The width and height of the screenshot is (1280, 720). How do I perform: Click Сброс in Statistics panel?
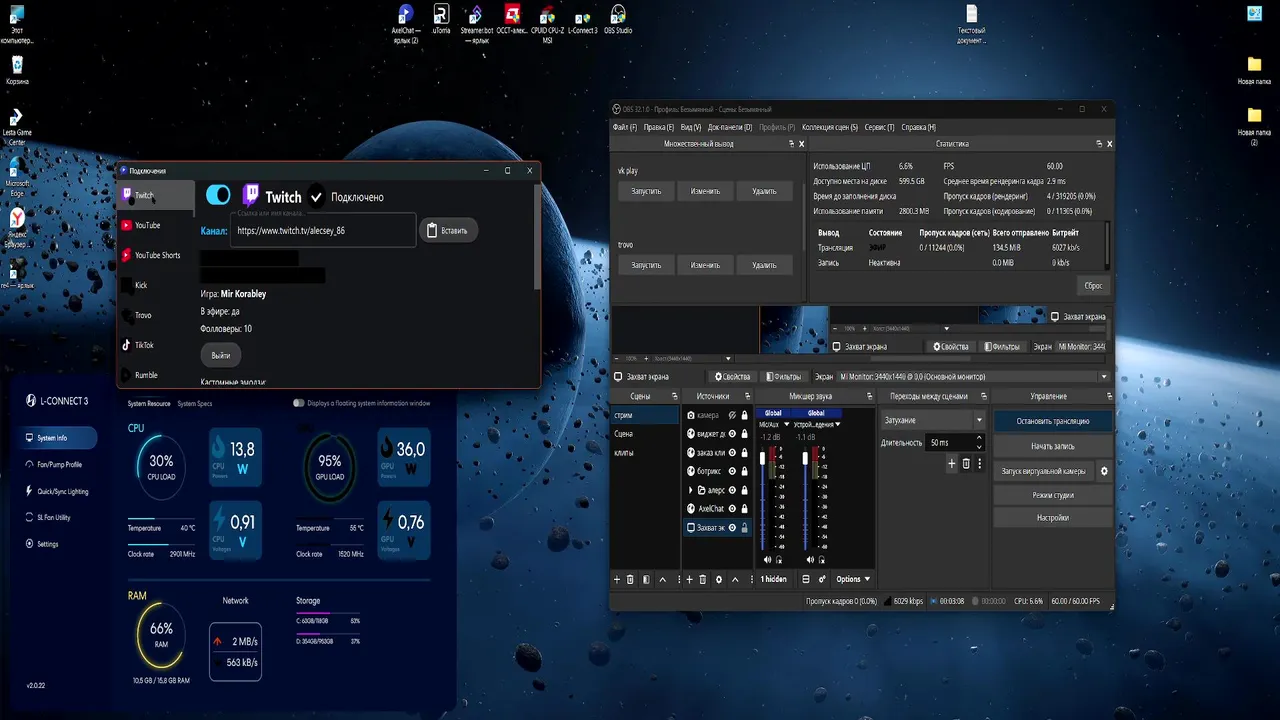pyautogui.click(x=1093, y=285)
